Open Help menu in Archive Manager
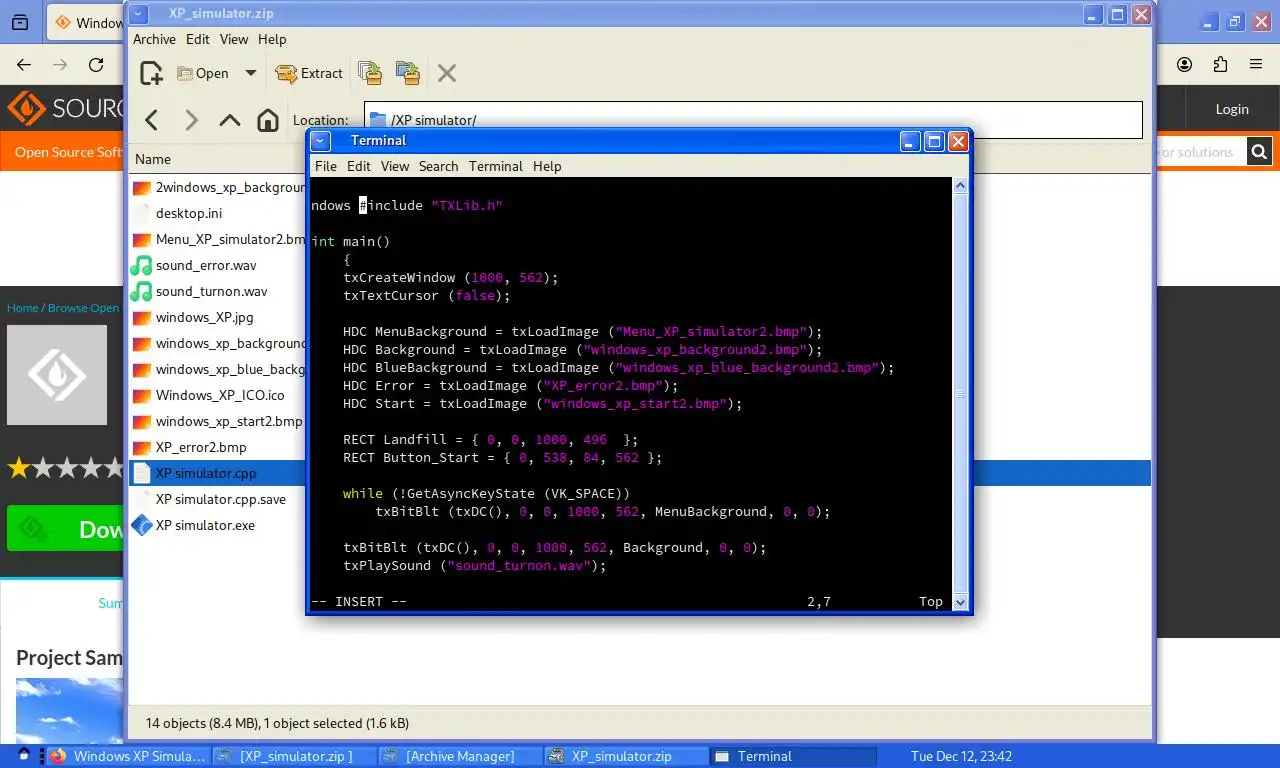 coord(272,39)
